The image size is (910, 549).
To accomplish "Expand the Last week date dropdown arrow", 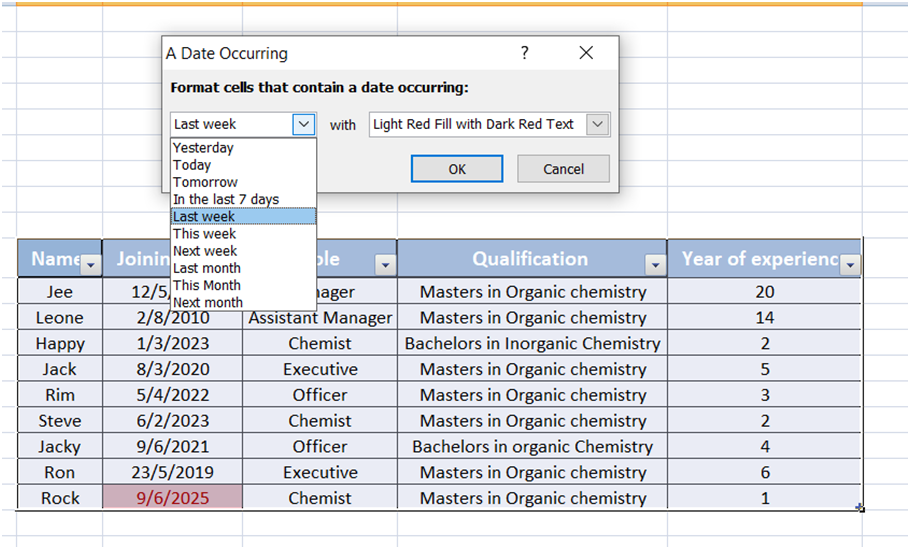I will click(x=304, y=124).
